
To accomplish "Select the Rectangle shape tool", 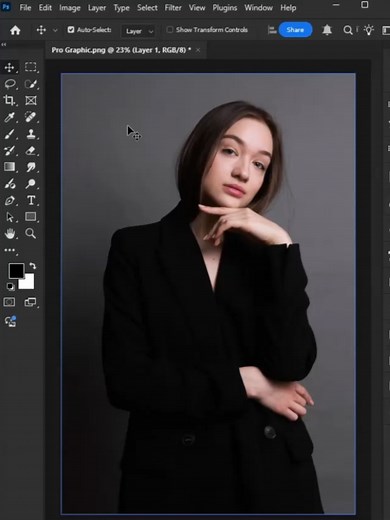I will pyautogui.click(x=31, y=217).
